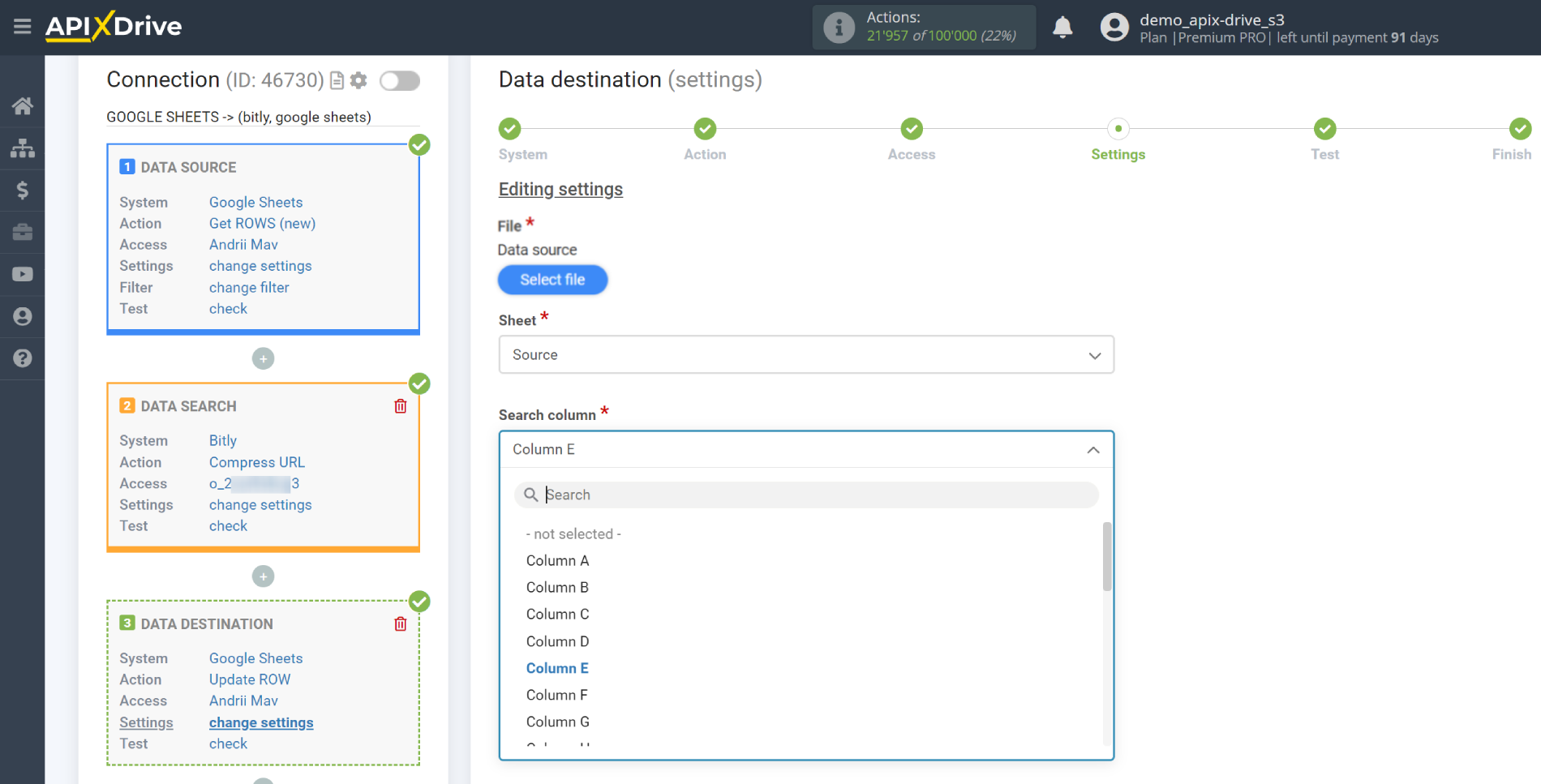
Task: Click the DATA SEARCH block title
Action: pyautogui.click(x=188, y=406)
